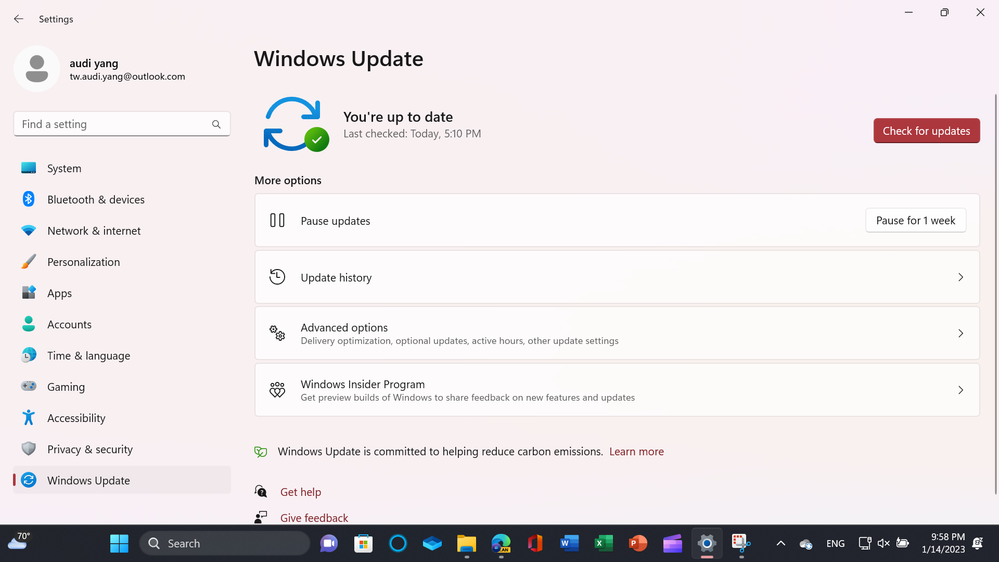999x562 pixels.
Task: Open the Learn more link
Action: point(636,452)
